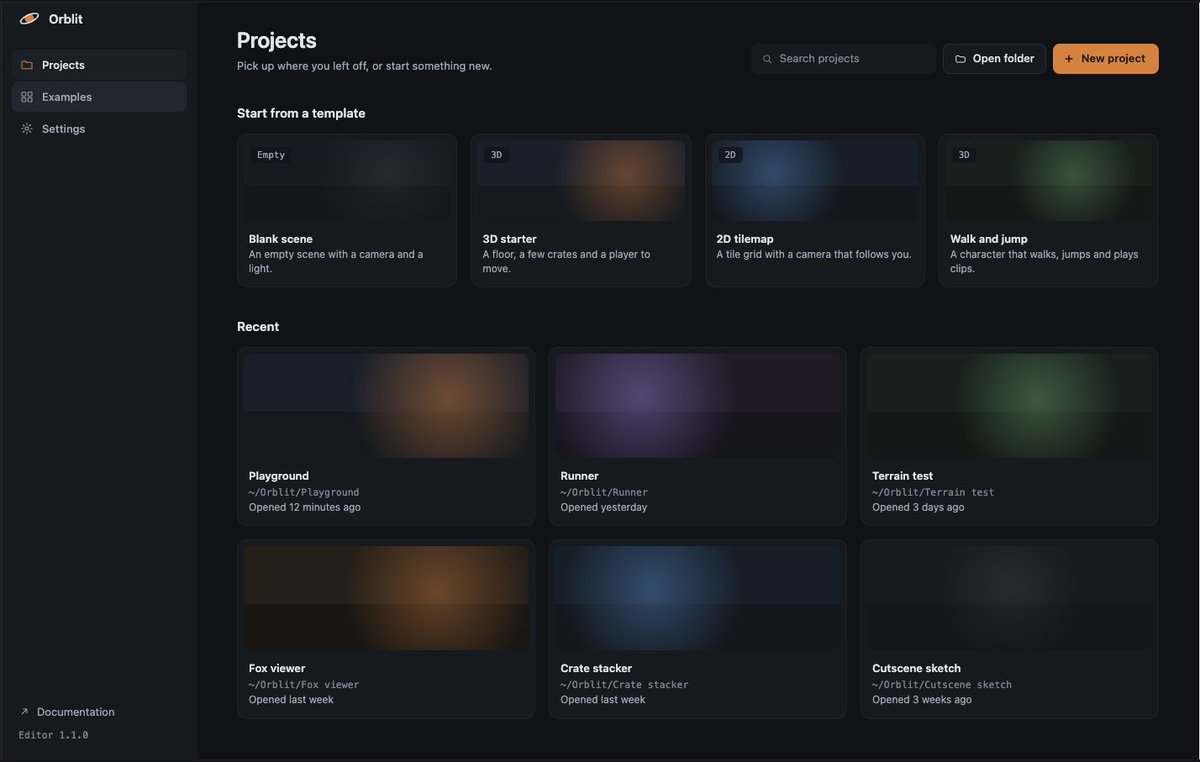Click the Walk and jump green thumbnail
The height and width of the screenshot is (762, 1200).
[x=1049, y=181]
